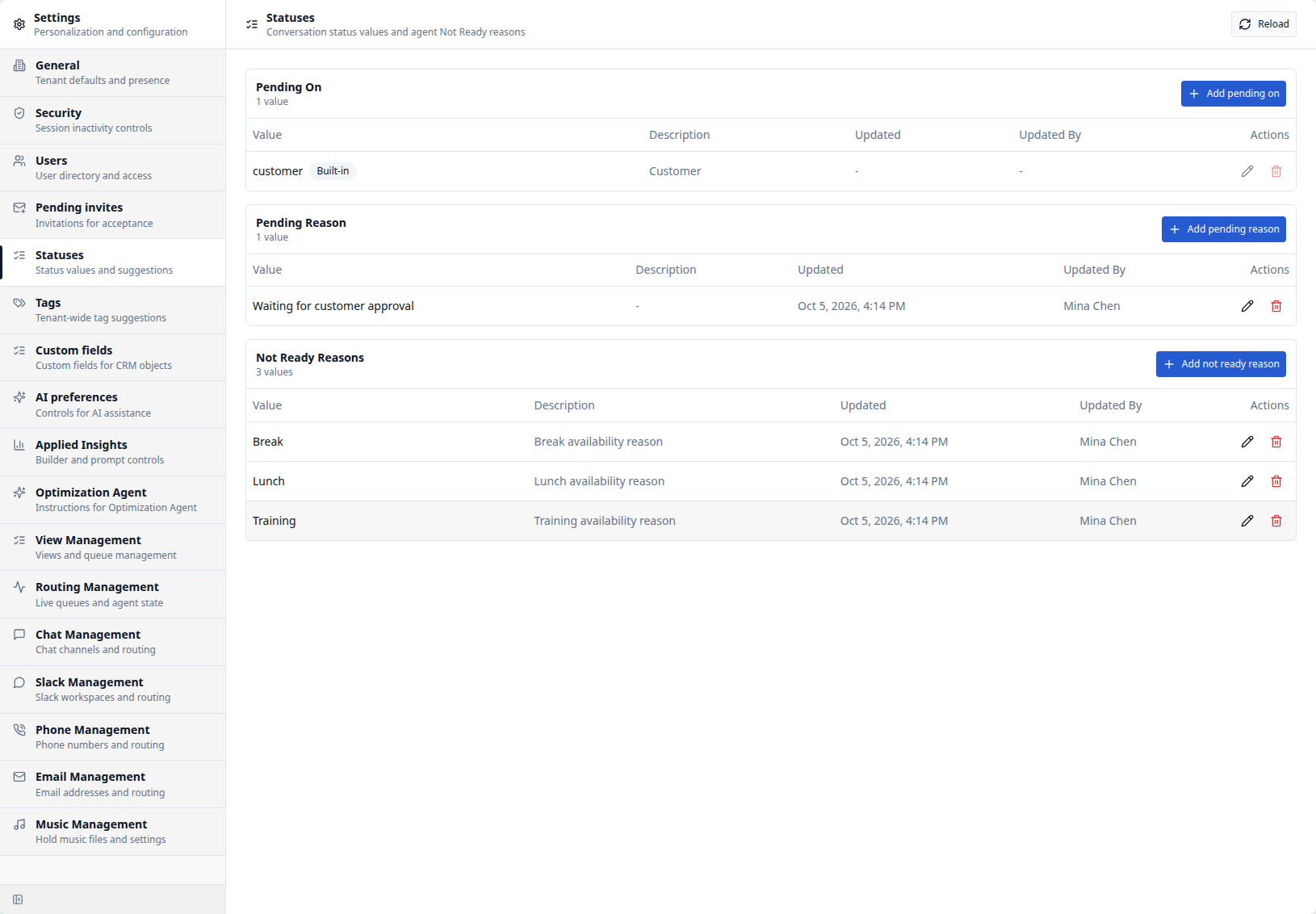Go to Pending invites section
Screen dimensions: 1316x914
113,215
